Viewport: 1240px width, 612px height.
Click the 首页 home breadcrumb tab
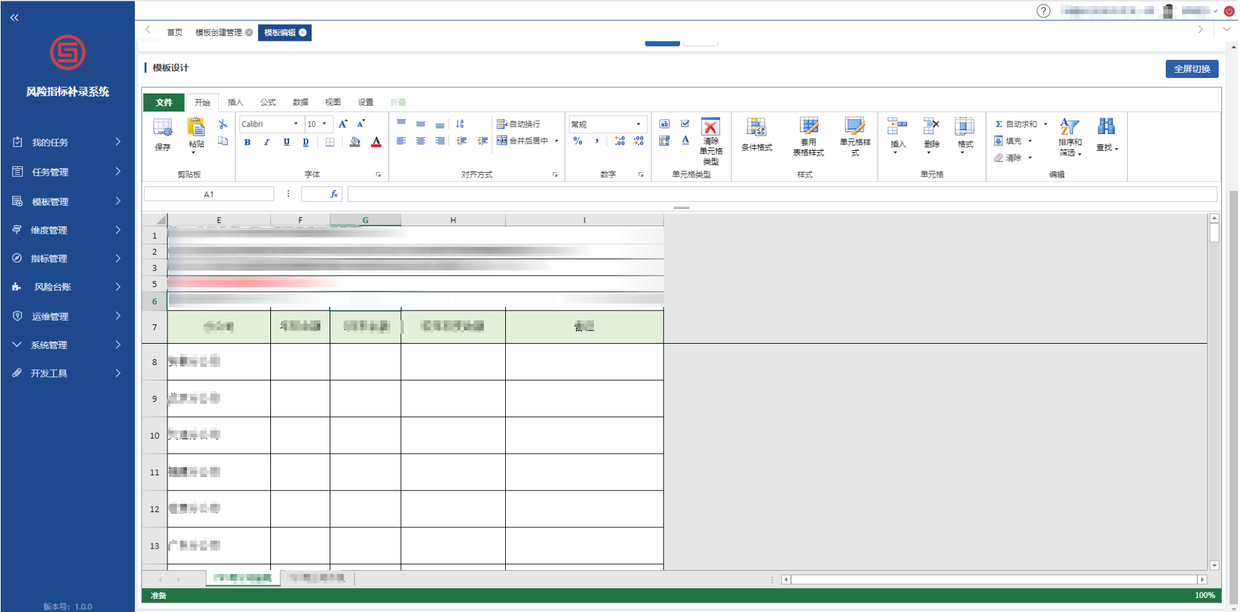175,32
